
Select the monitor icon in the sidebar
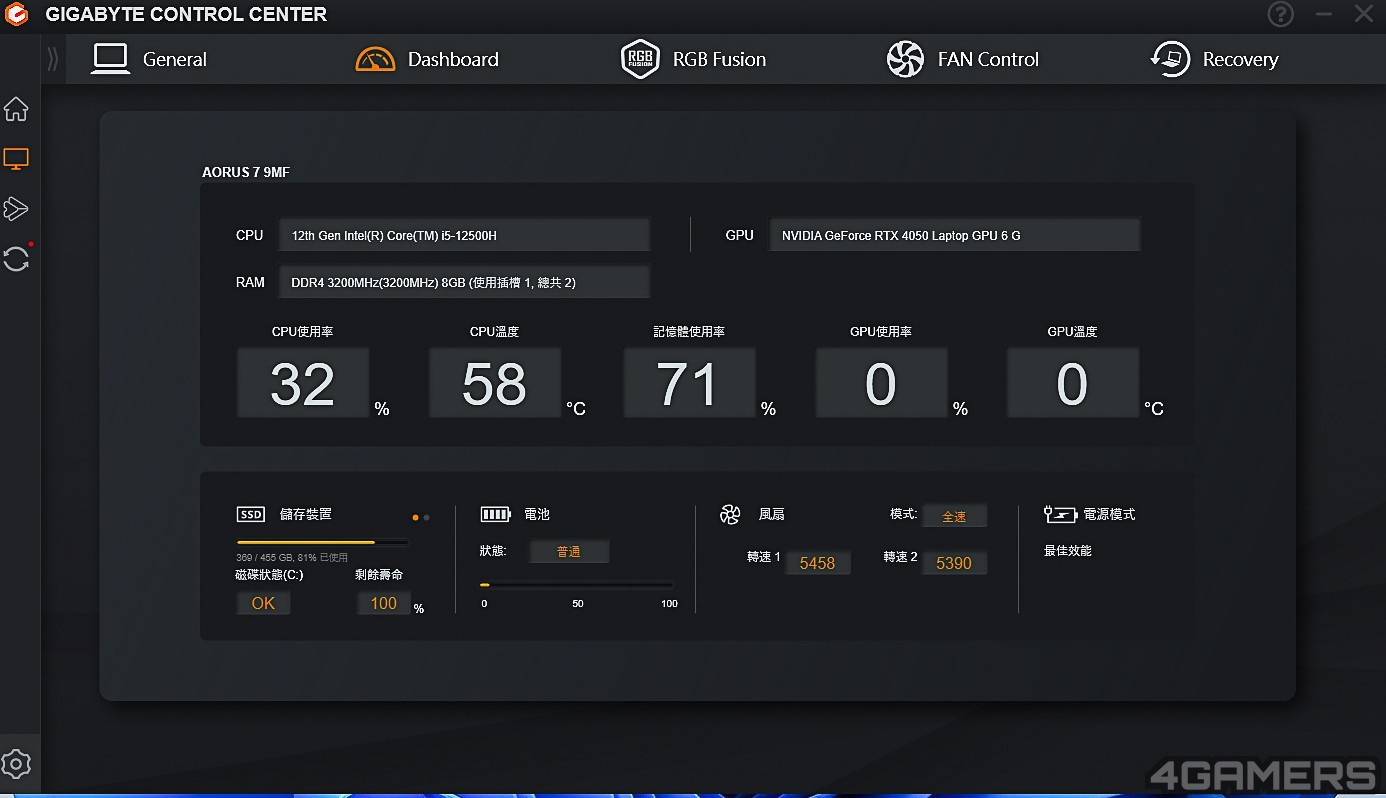pyautogui.click(x=16, y=159)
